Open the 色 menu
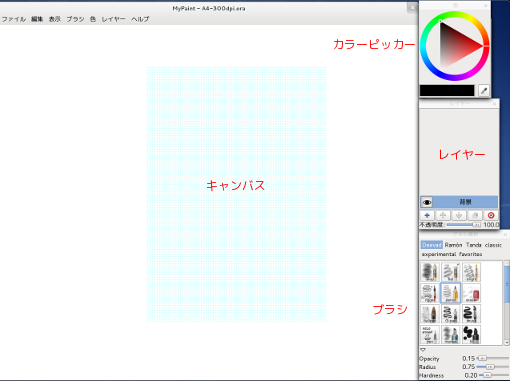This screenshot has height=381, width=510. tap(93, 19)
